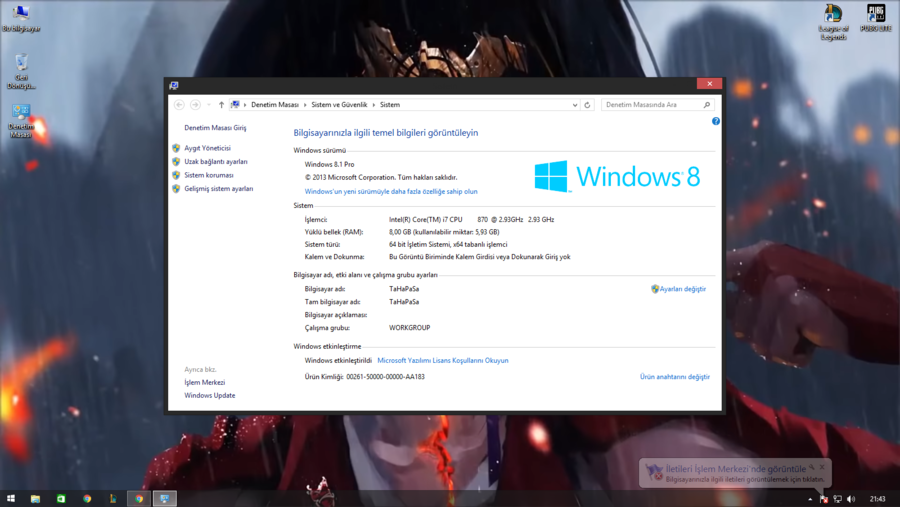The width and height of the screenshot is (900, 507).
Task: Expand the address bar history dropdown
Action: (575, 105)
